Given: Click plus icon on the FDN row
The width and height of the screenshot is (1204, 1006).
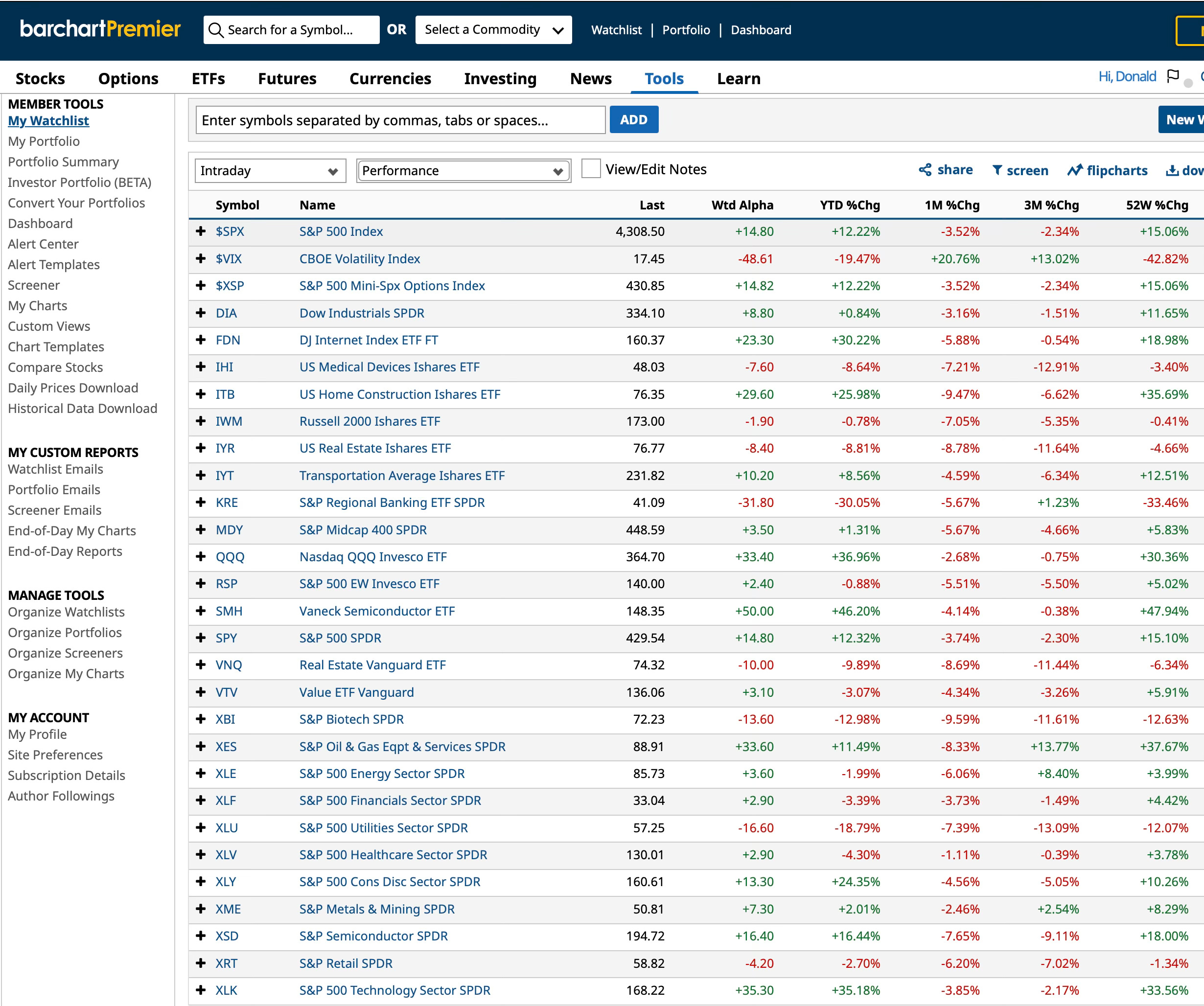Looking at the screenshot, I should 201,340.
